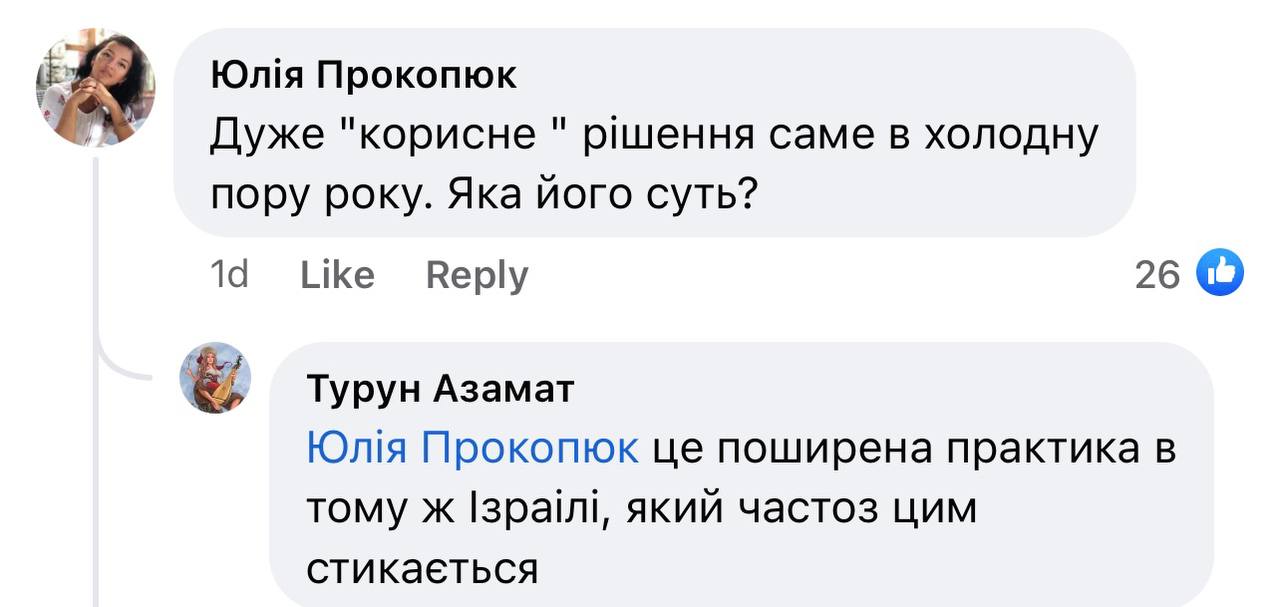Click the blue thumbs-up reaction icon

[1220, 273]
